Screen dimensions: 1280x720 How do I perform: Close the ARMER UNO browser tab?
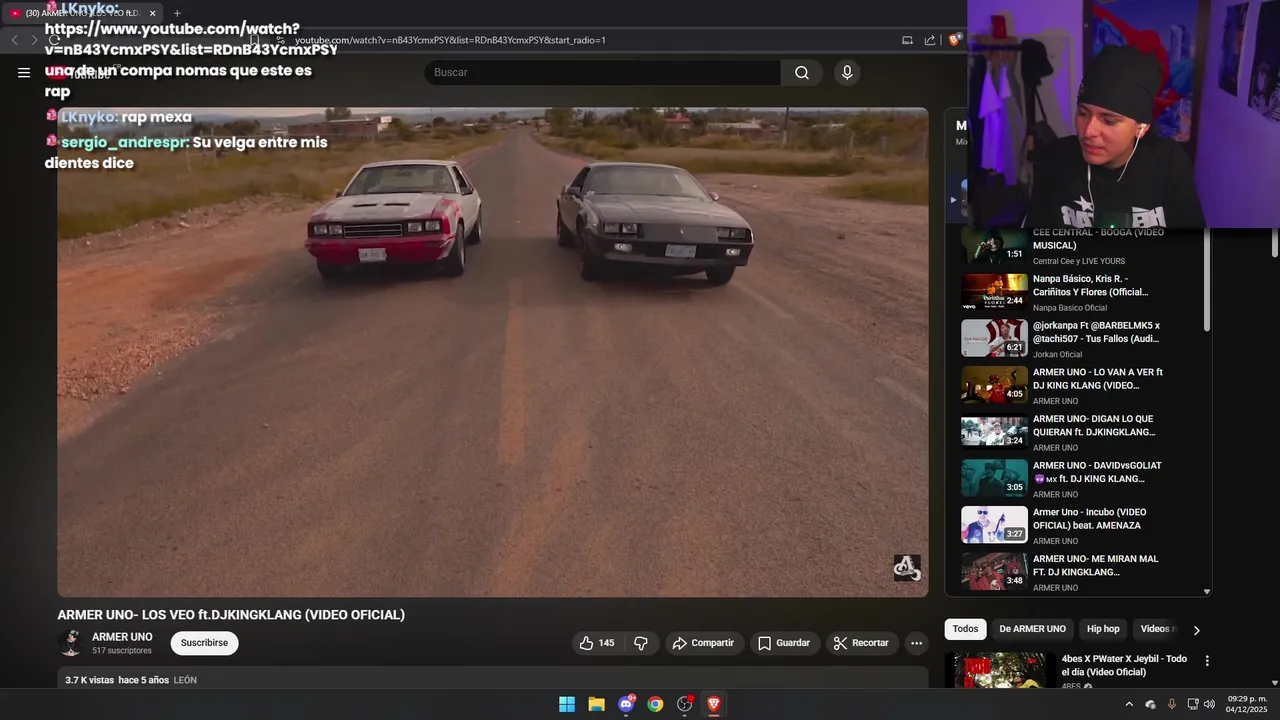(153, 13)
